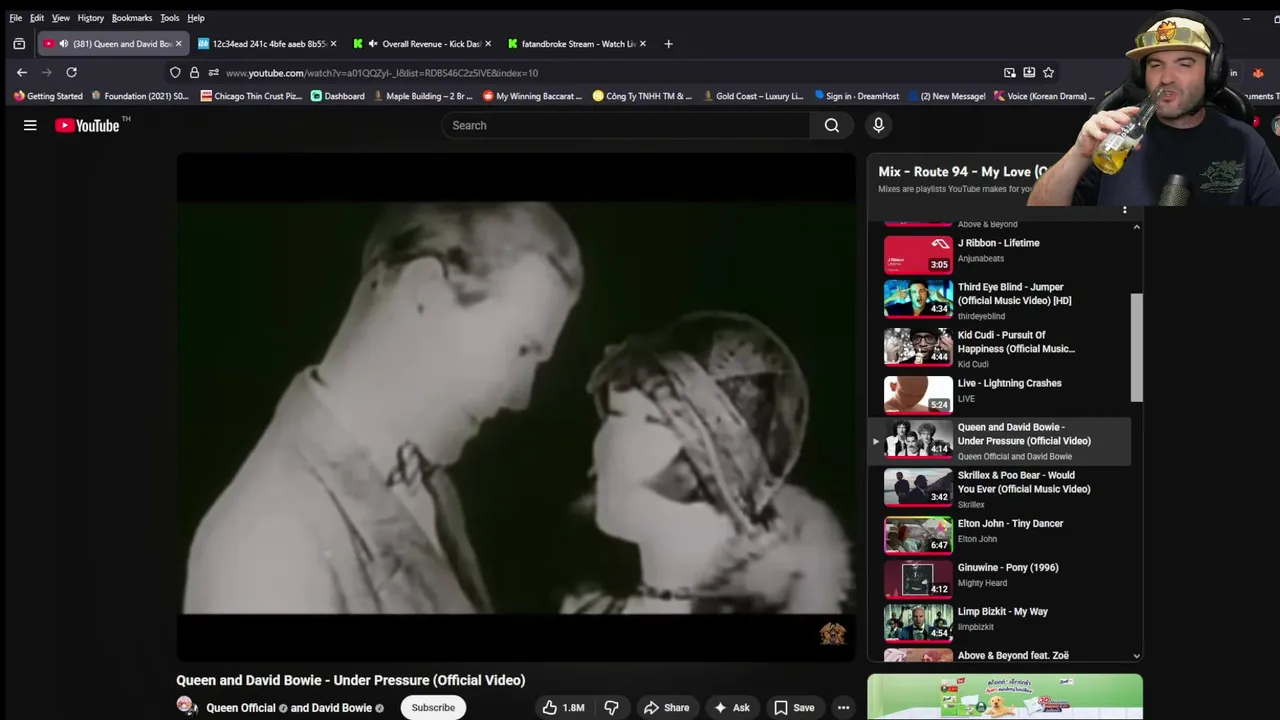Switch to Overall Revenue - Kick Dashboard tab

[x=422, y=44]
